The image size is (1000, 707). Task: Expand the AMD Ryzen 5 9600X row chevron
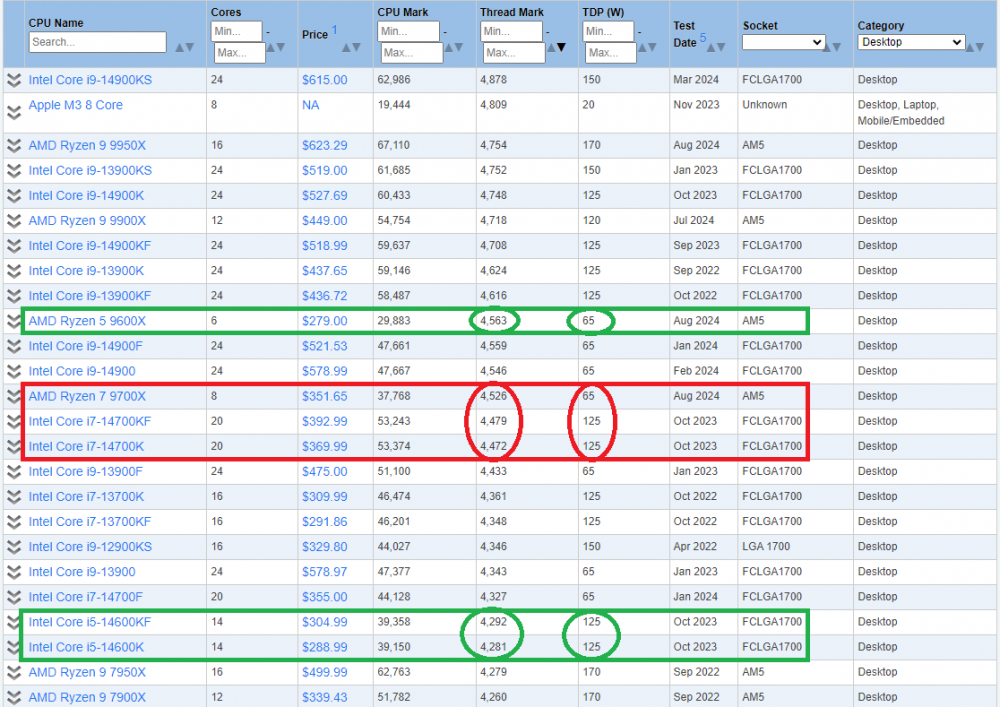14,321
